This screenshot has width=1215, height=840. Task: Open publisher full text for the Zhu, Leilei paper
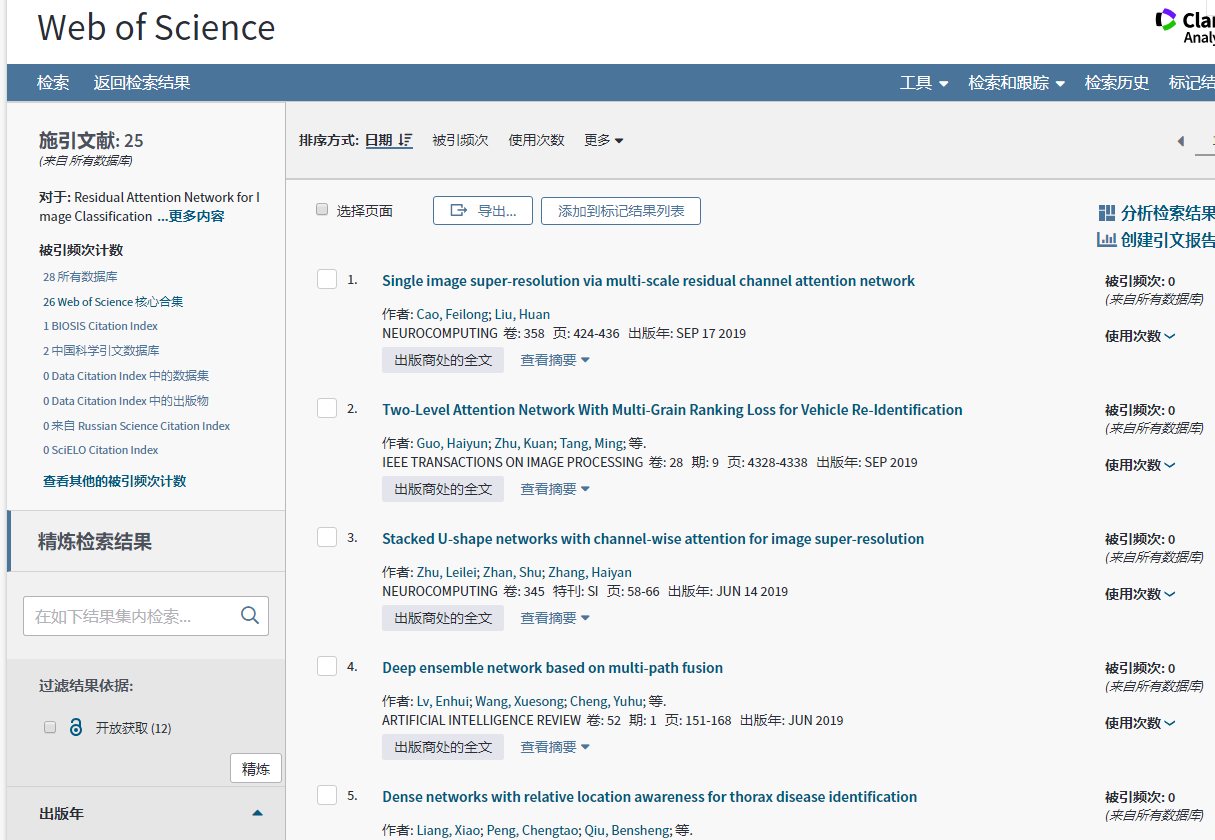443,618
